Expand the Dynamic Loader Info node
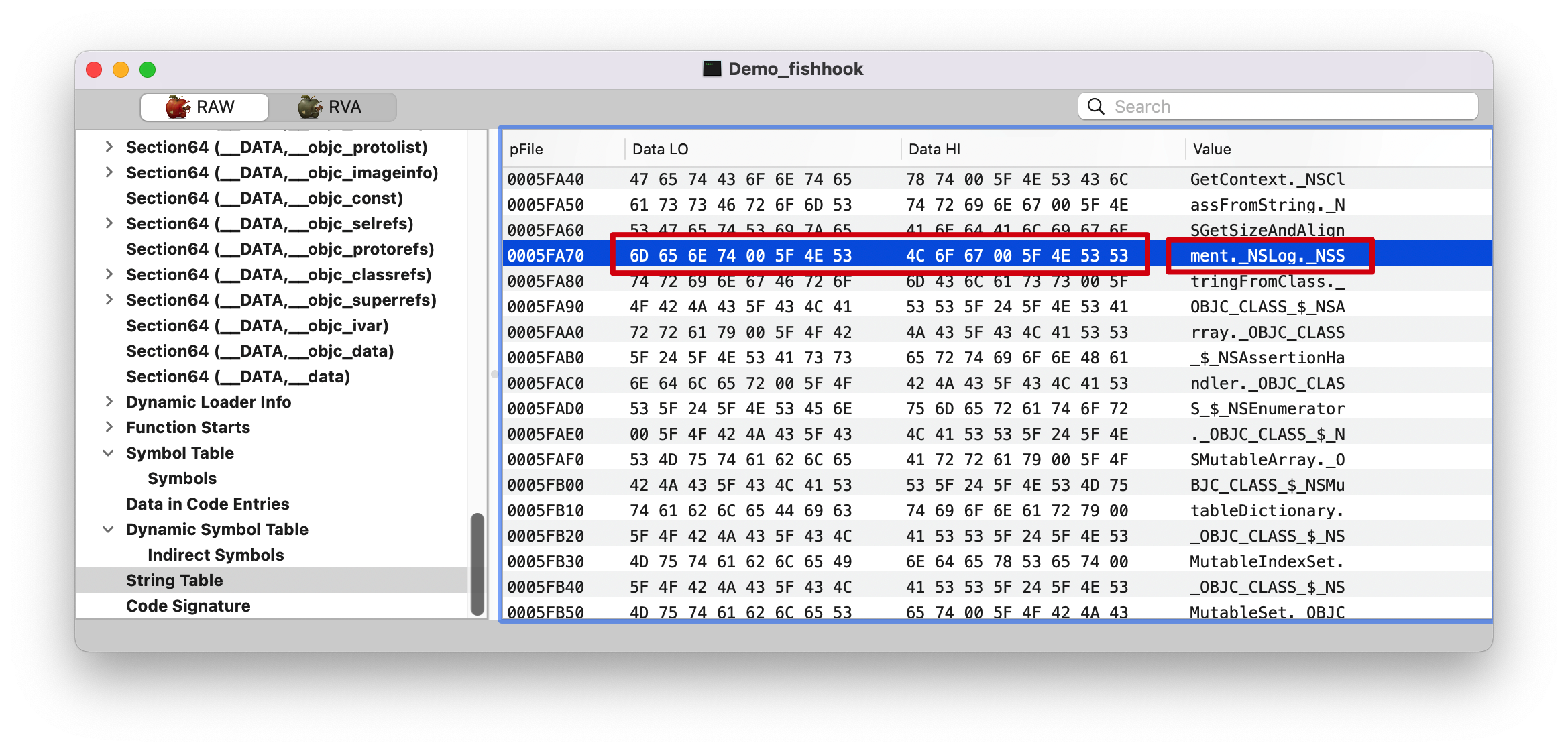 click(109, 402)
